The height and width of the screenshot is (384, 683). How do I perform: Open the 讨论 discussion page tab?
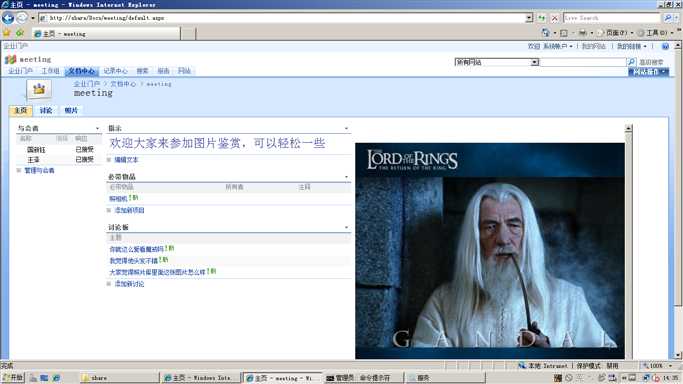[x=46, y=111]
